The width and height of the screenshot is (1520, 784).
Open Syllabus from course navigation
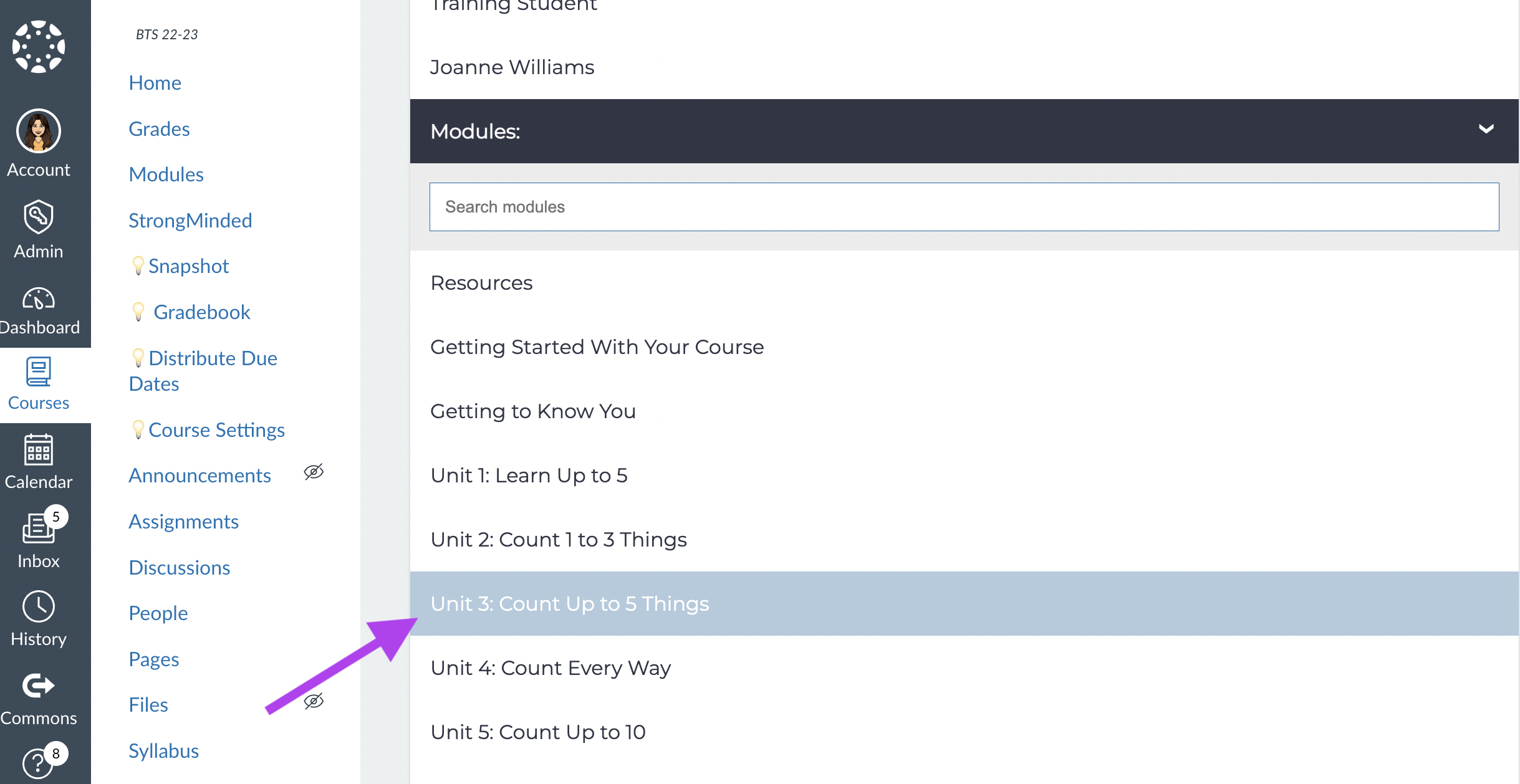[x=163, y=749]
